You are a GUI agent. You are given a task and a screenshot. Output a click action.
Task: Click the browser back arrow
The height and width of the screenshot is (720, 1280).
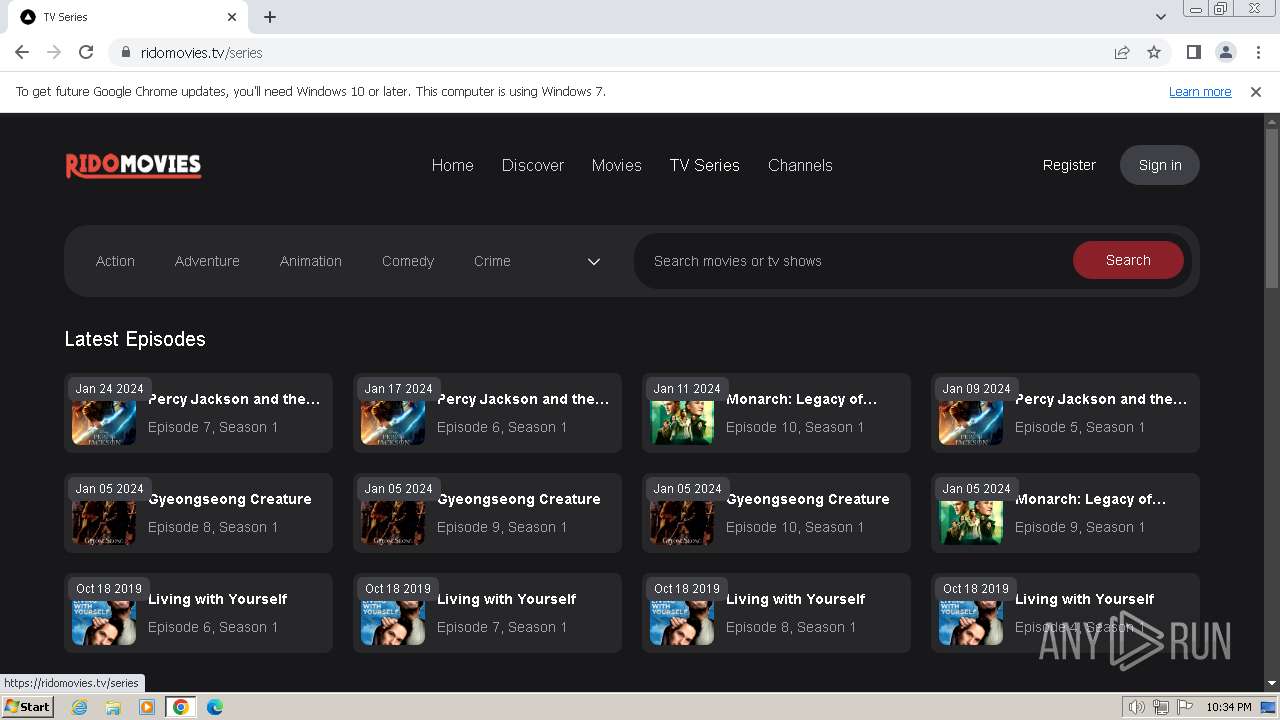coord(22,52)
